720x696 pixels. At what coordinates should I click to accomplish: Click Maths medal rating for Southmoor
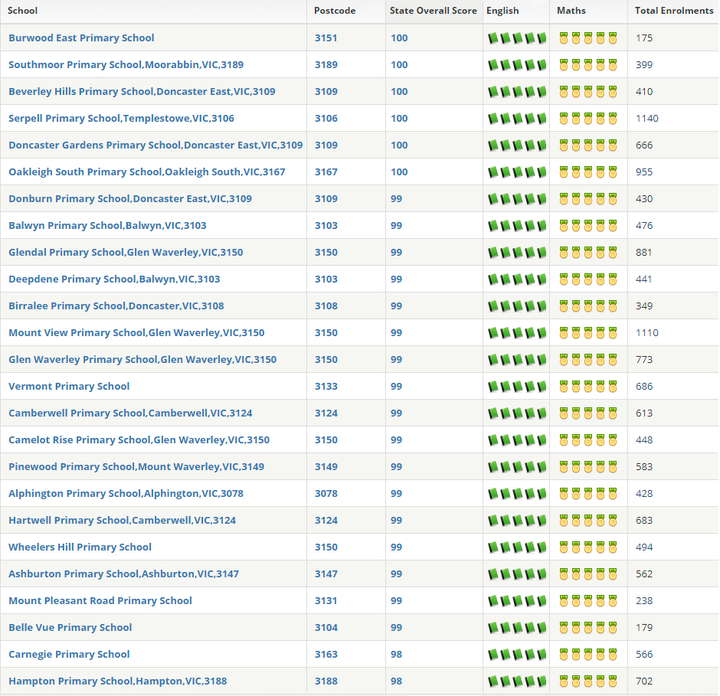coord(588,65)
